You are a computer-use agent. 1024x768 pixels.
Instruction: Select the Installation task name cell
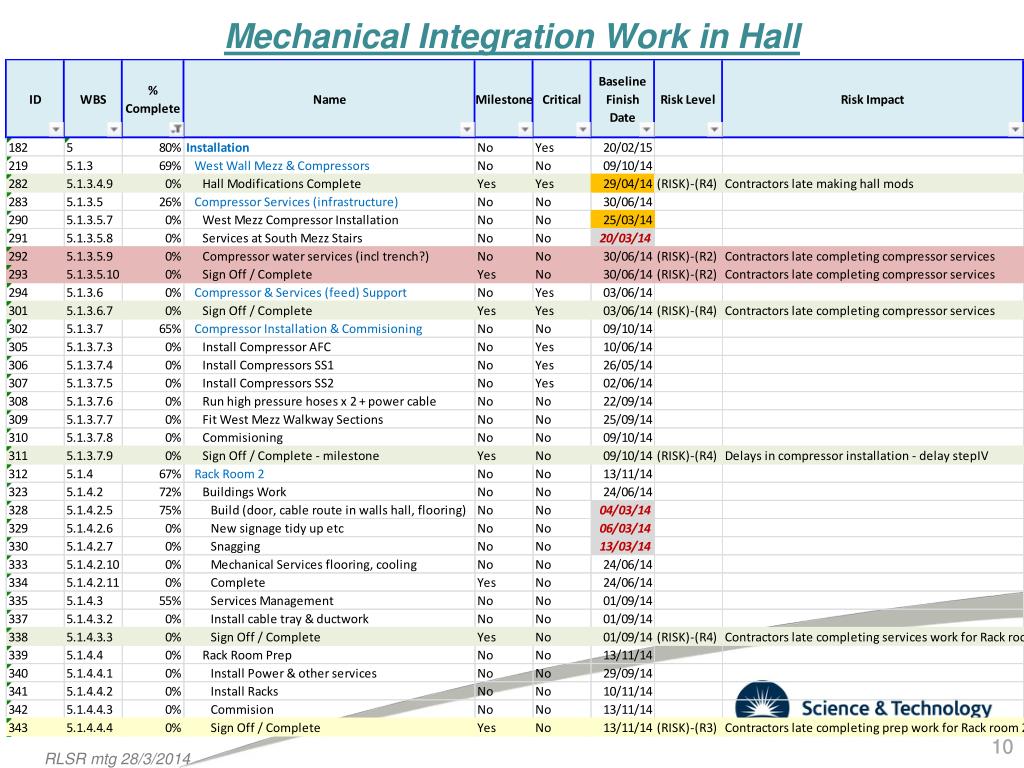coord(330,148)
